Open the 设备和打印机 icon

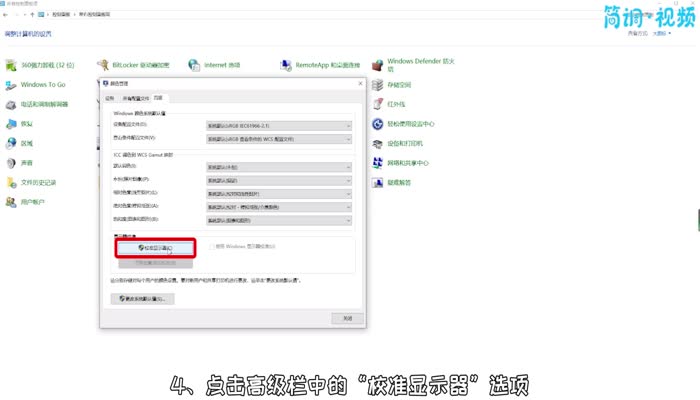[x=377, y=143]
